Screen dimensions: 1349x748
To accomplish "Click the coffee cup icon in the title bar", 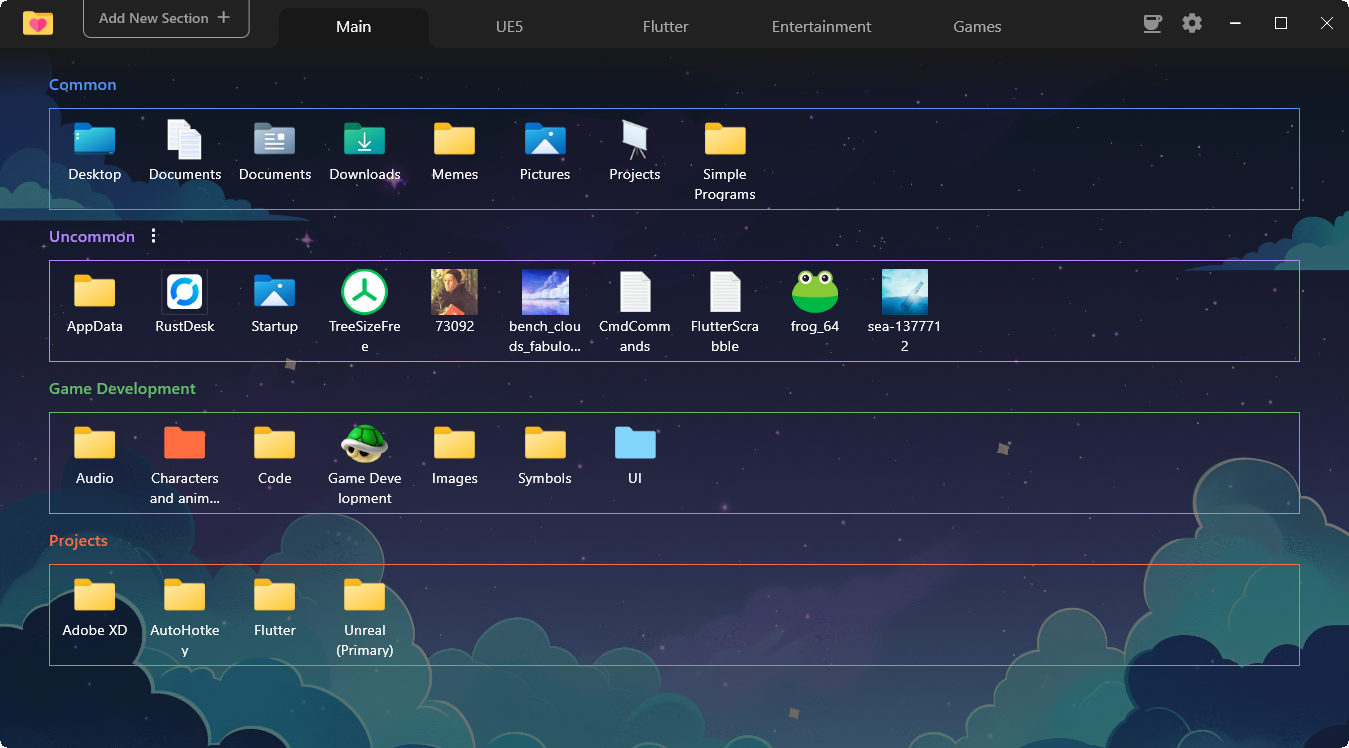I will [x=1153, y=23].
